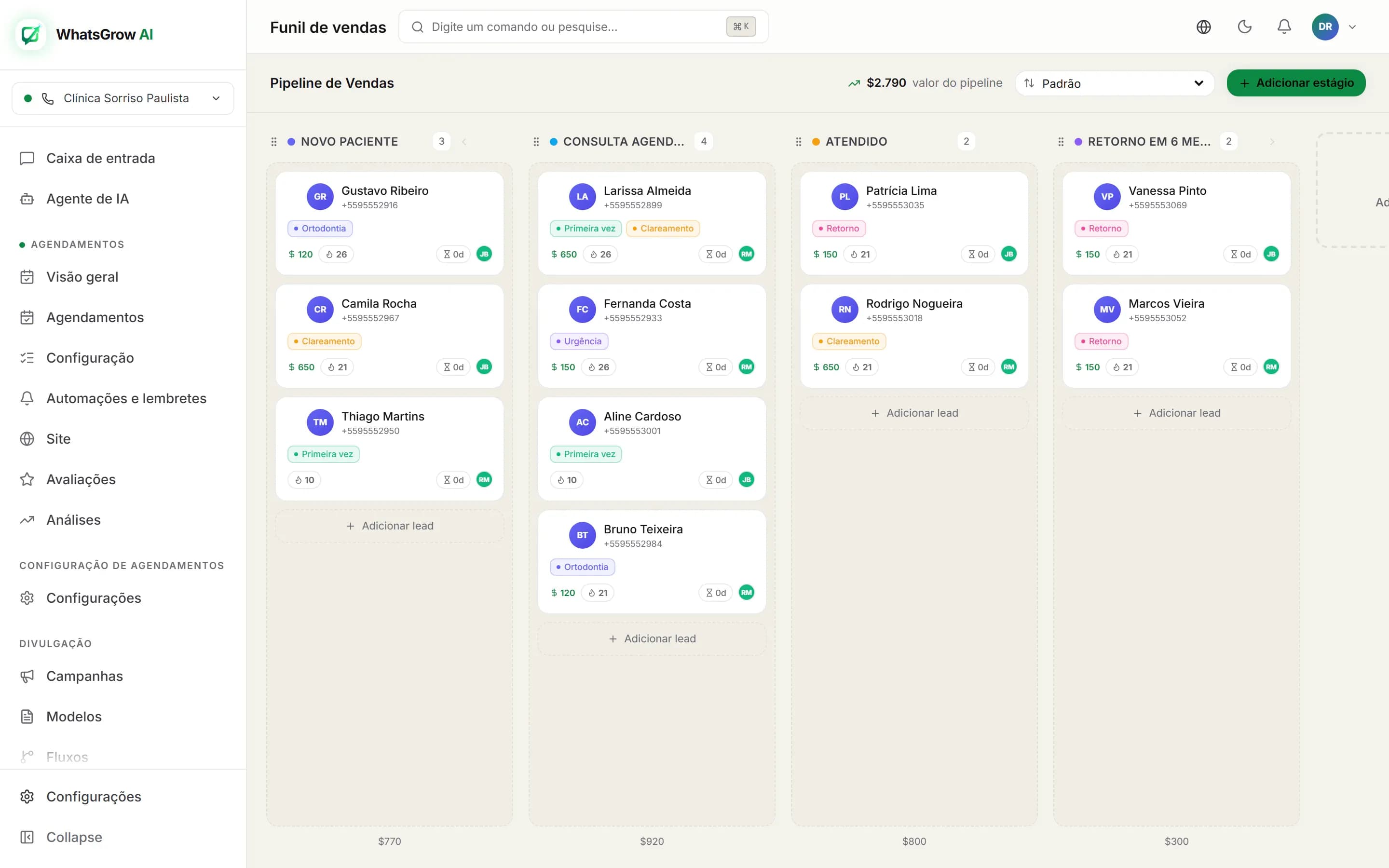Add lead in CONSULTA AGEND... column
Screen dimensions: 1389x868
click(x=652, y=638)
